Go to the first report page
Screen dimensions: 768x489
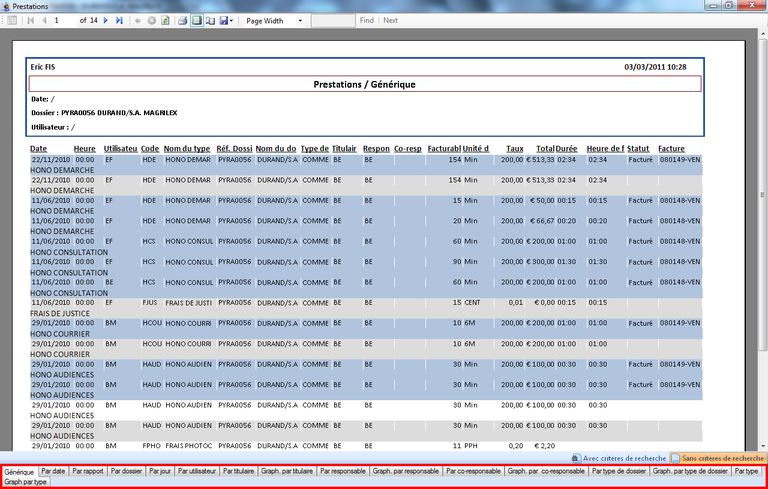(30, 20)
